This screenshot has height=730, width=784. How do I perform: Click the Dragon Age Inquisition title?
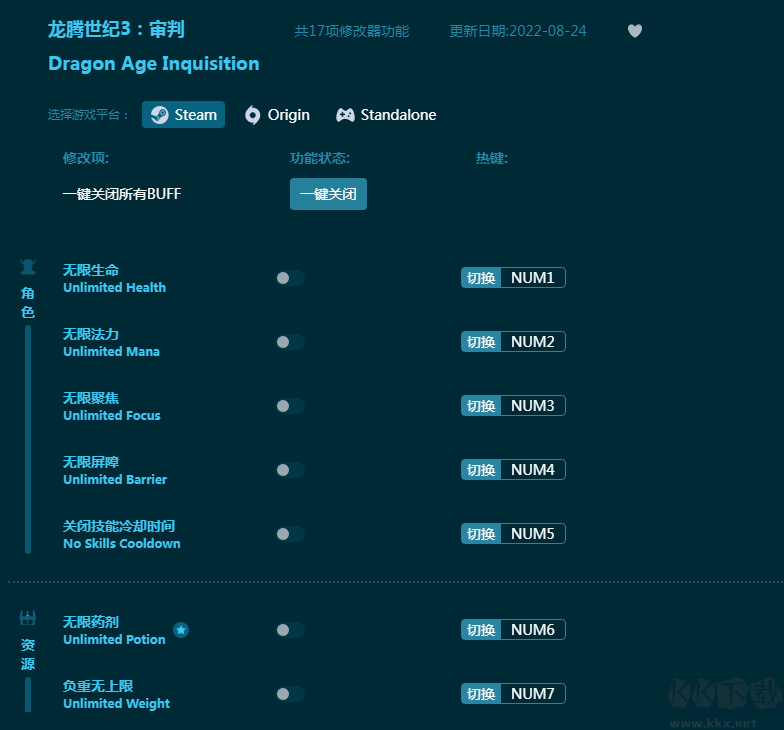[154, 64]
